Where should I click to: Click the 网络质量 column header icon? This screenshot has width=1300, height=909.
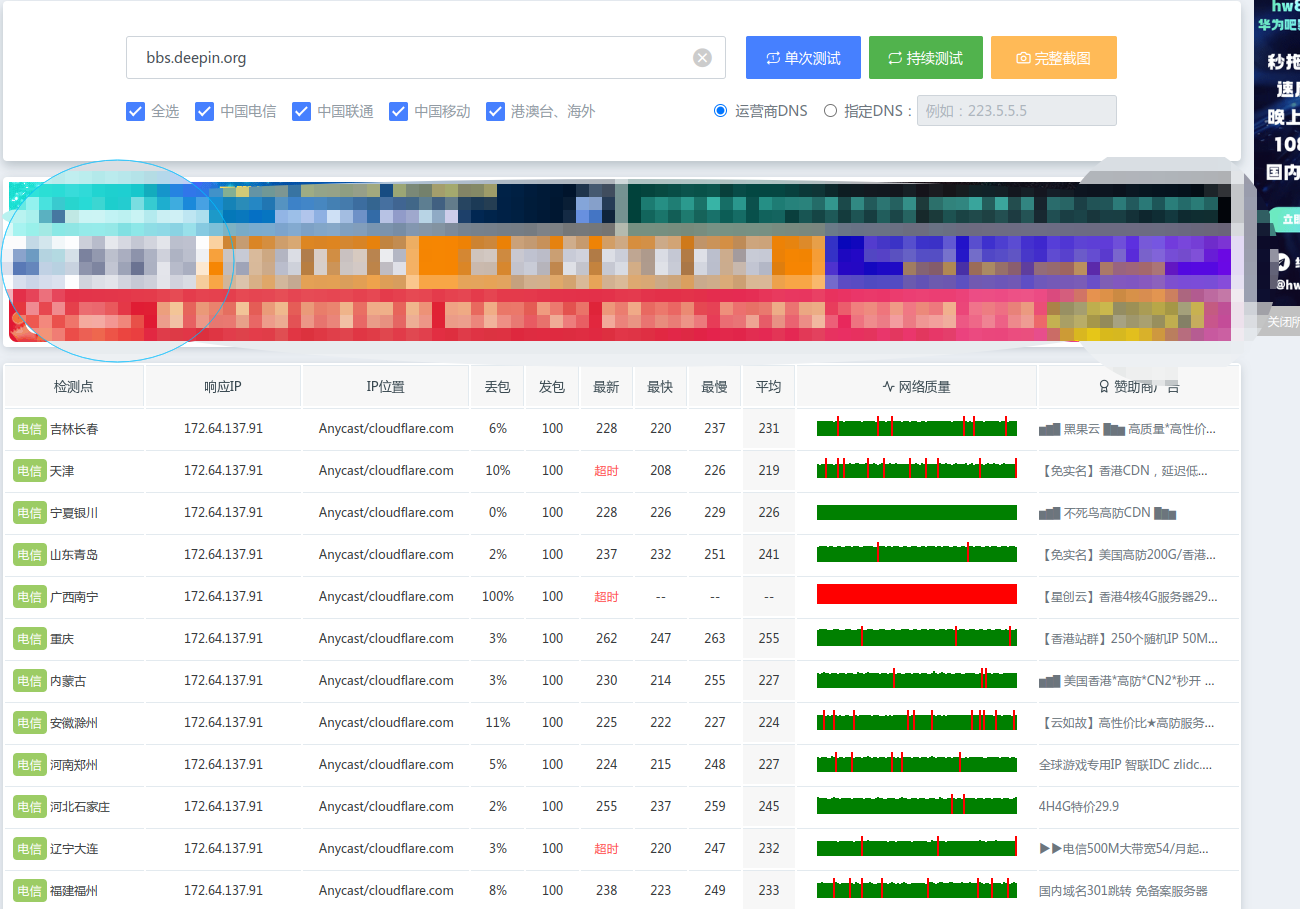pyautogui.click(x=888, y=386)
